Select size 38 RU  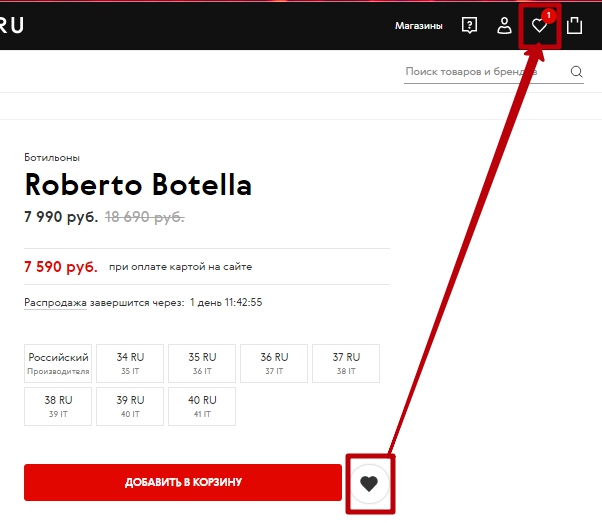58,406
